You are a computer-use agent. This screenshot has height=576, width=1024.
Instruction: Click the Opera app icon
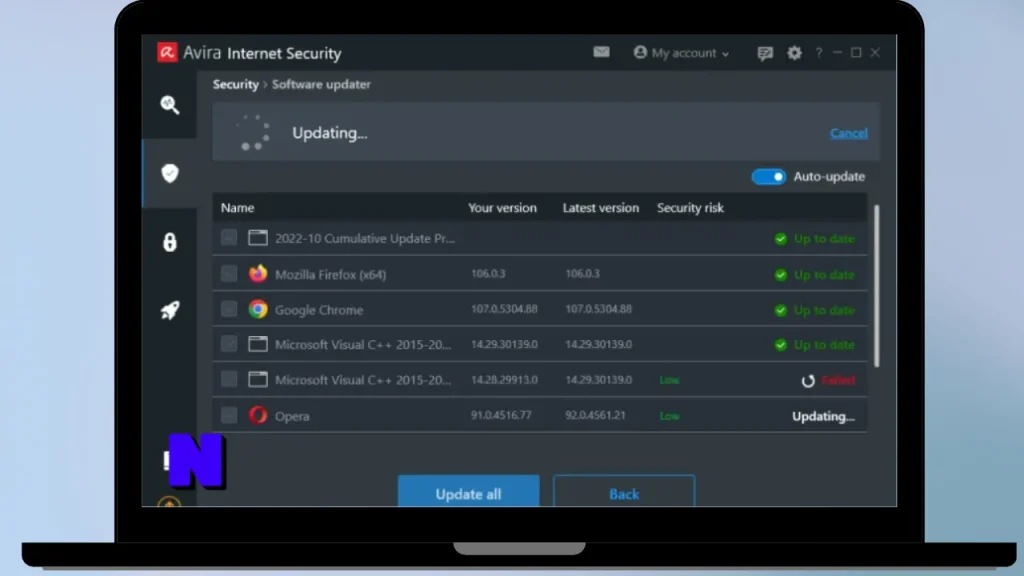click(258, 415)
